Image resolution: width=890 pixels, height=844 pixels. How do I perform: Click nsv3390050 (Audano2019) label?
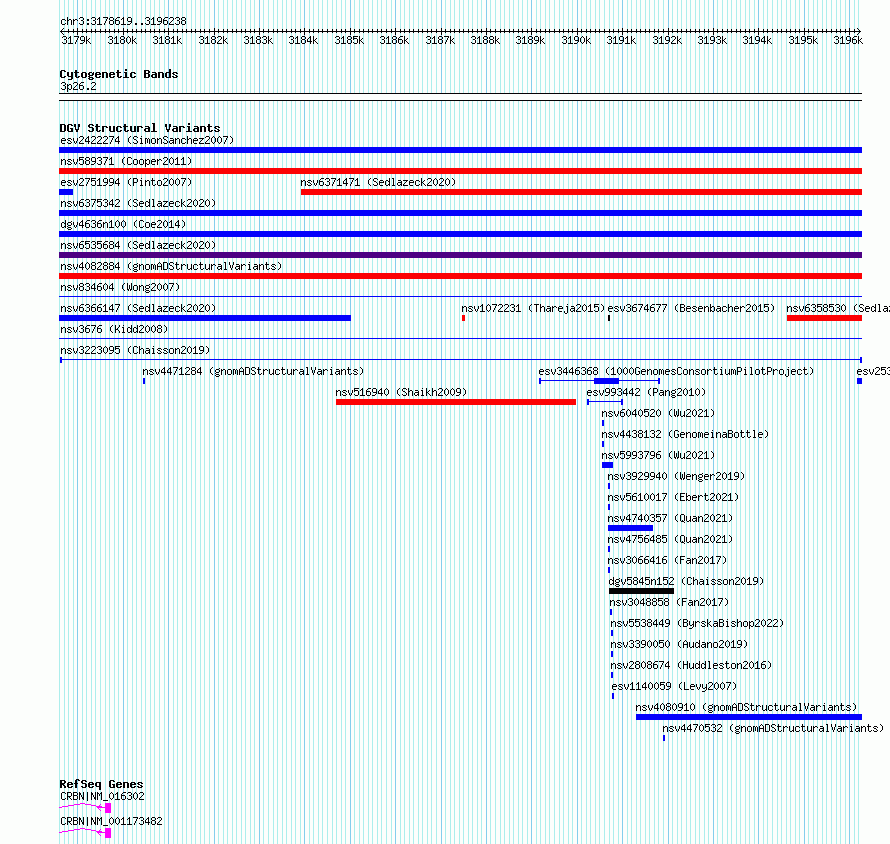pos(679,644)
